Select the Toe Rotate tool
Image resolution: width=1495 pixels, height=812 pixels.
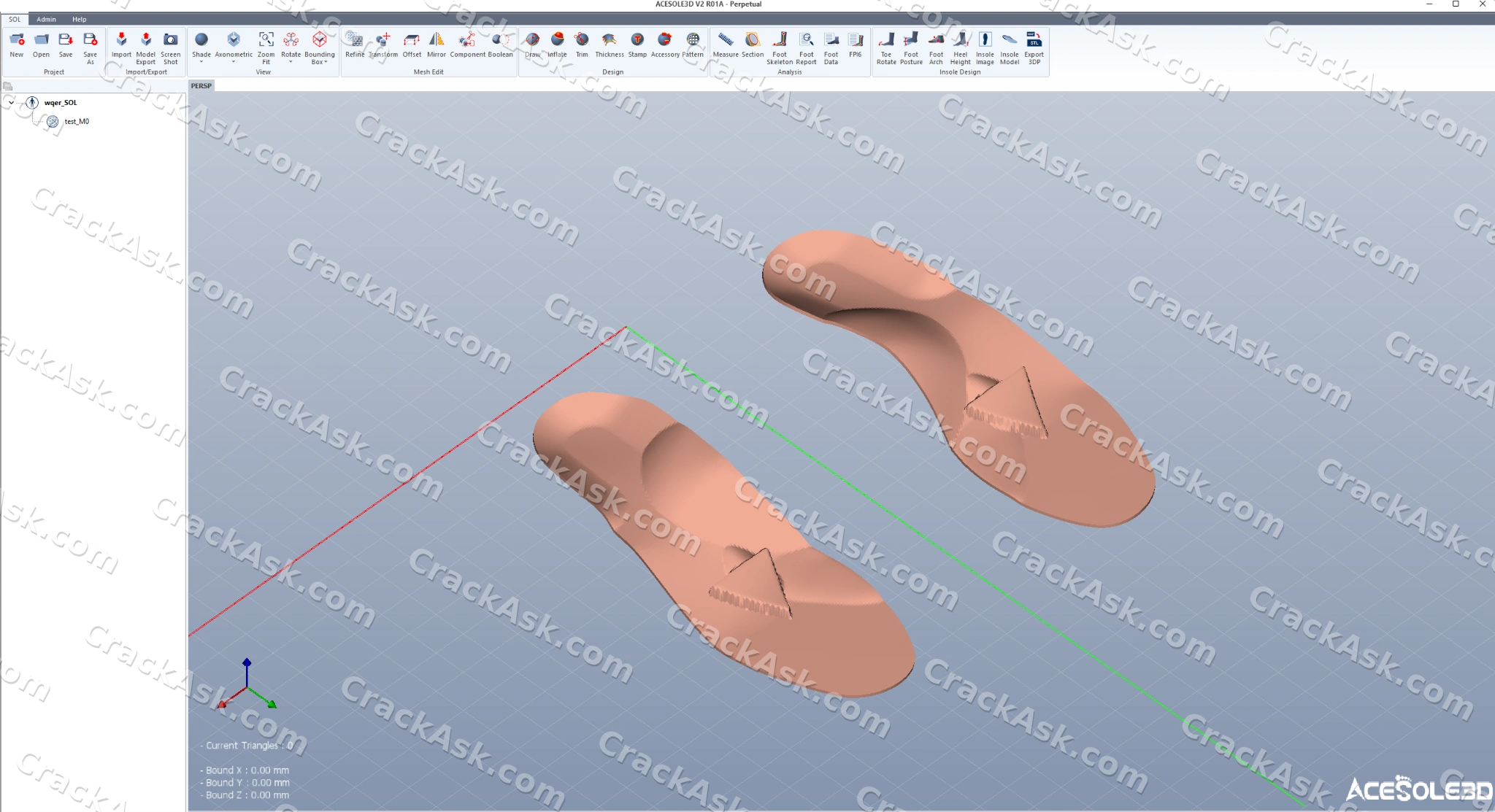click(x=886, y=48)
